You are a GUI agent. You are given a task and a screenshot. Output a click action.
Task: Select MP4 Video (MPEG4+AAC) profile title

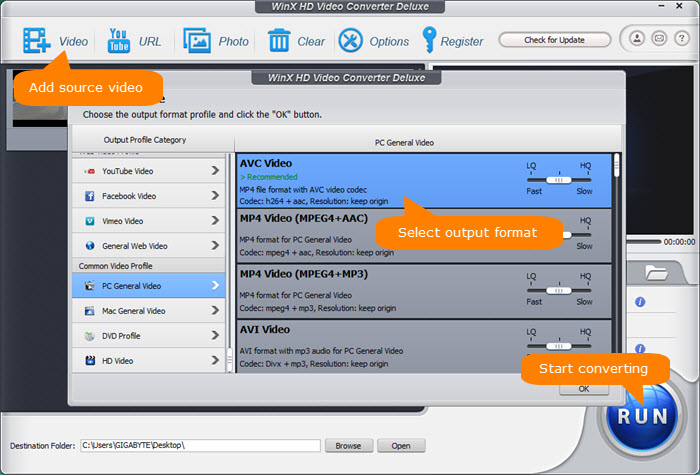tap(304, 219)
